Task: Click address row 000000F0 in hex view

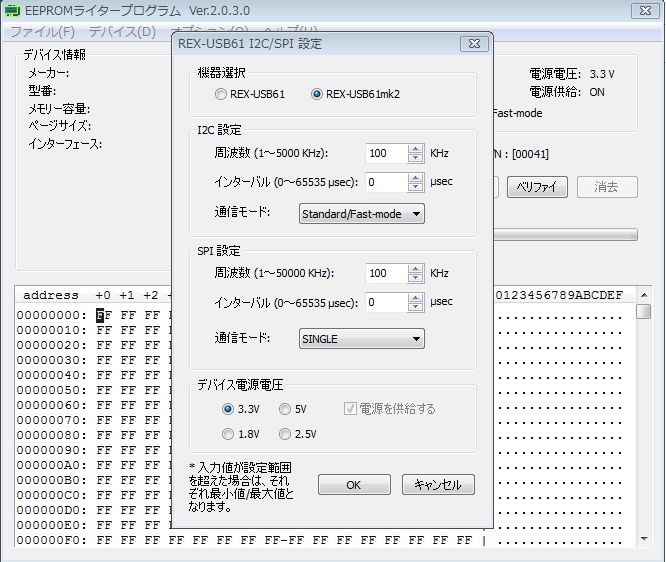Action: tap(51, 540)
